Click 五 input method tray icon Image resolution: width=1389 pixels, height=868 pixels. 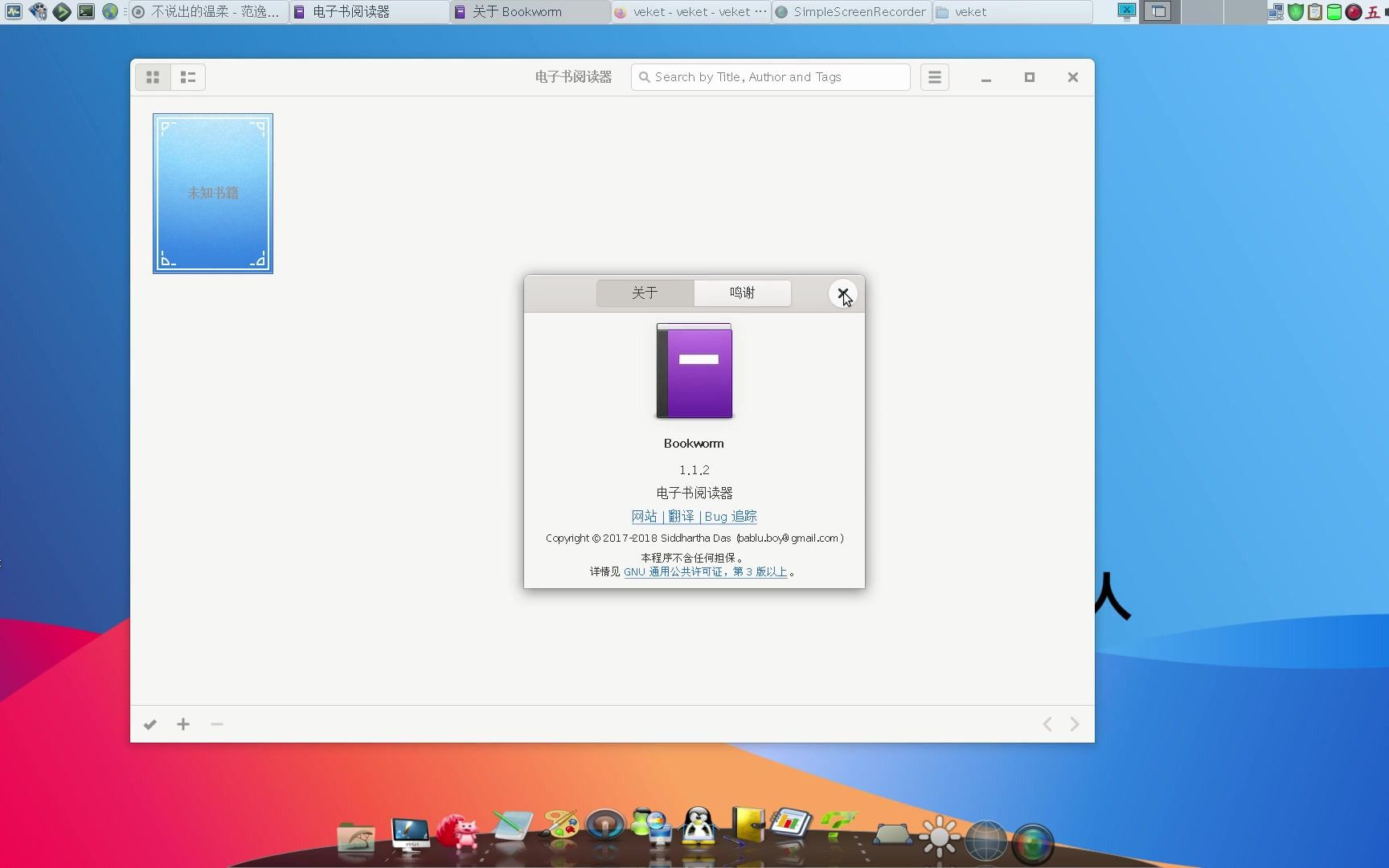click(x=1372, y=11)
